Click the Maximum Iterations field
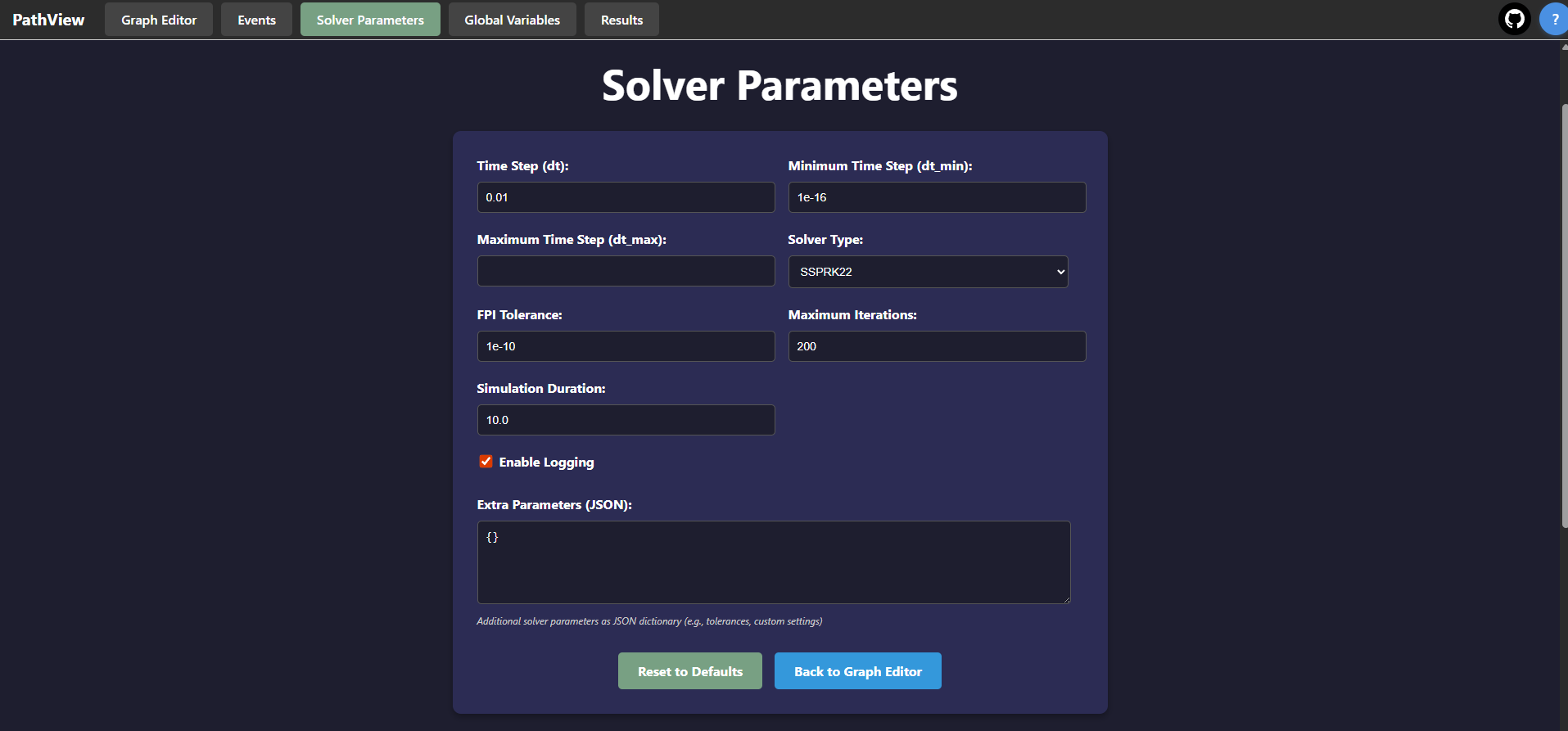The image size is (1568, 731). (x=937, y=346)
